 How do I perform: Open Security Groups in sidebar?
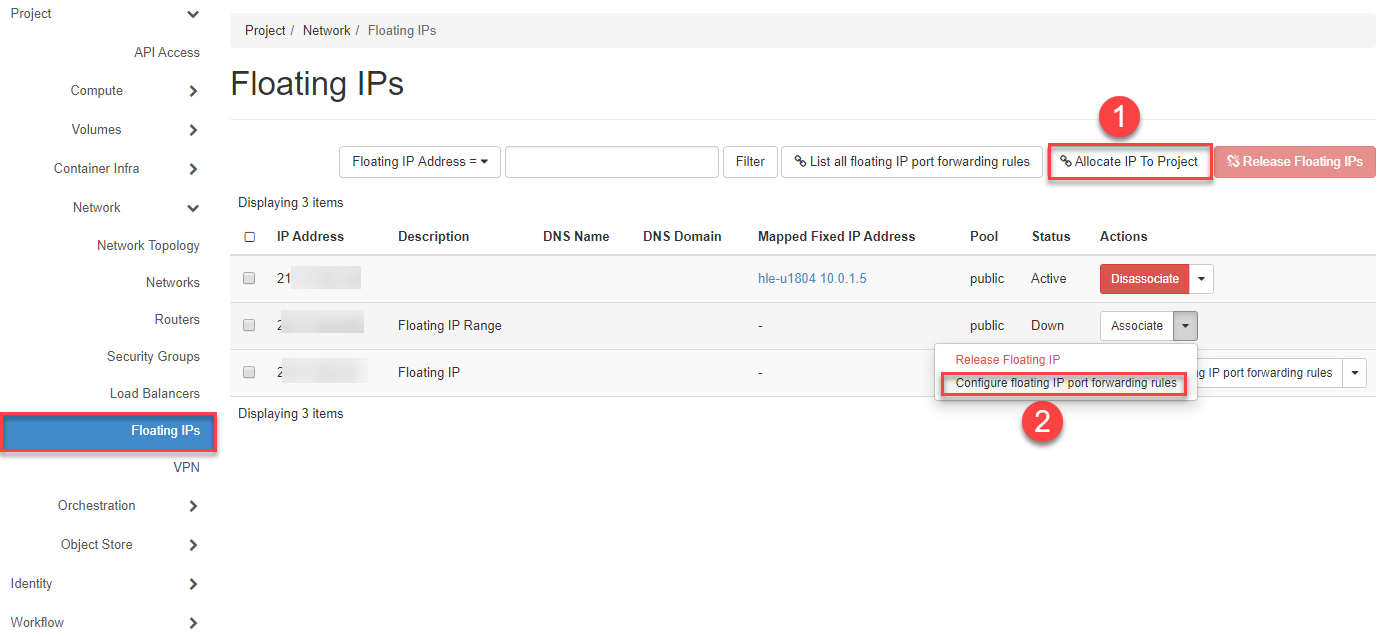point(153,357)
